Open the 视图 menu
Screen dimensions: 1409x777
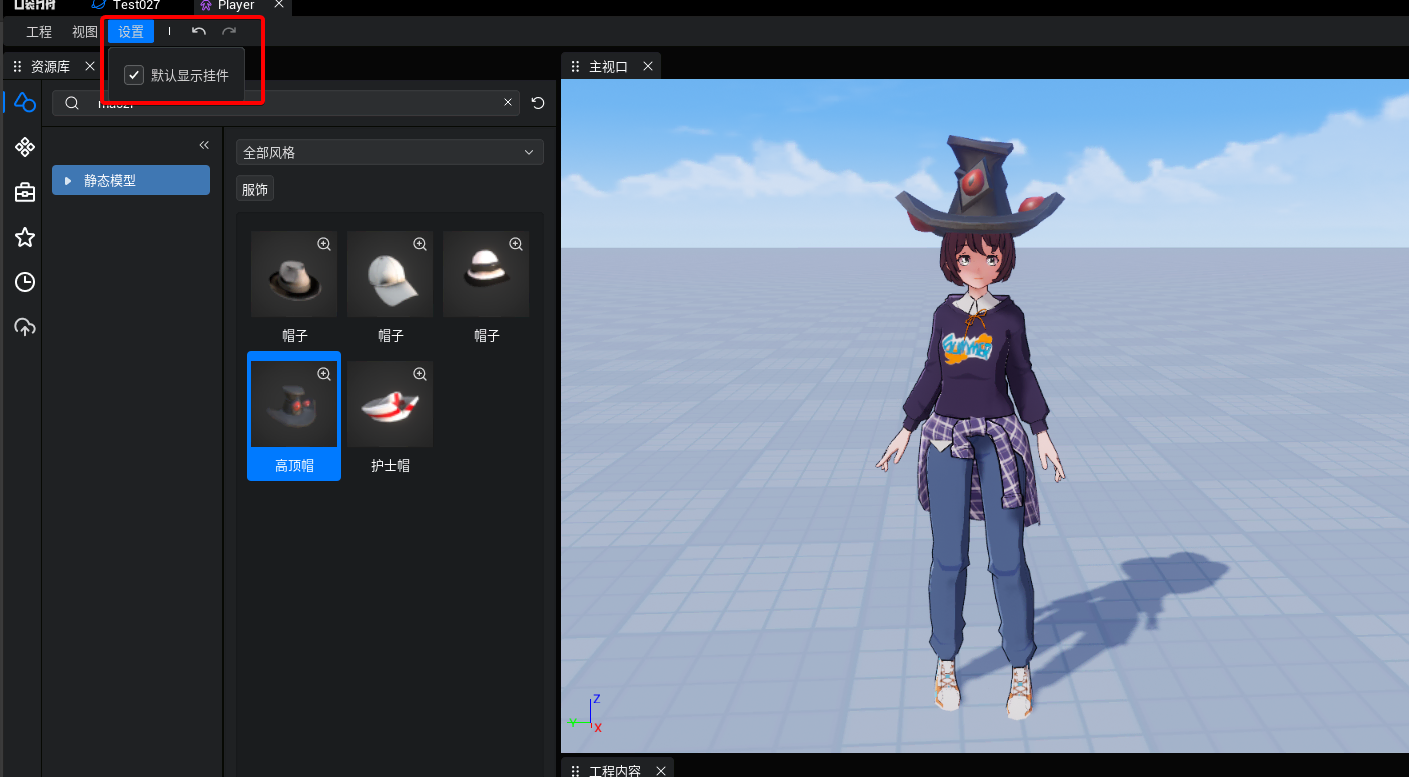85,32
